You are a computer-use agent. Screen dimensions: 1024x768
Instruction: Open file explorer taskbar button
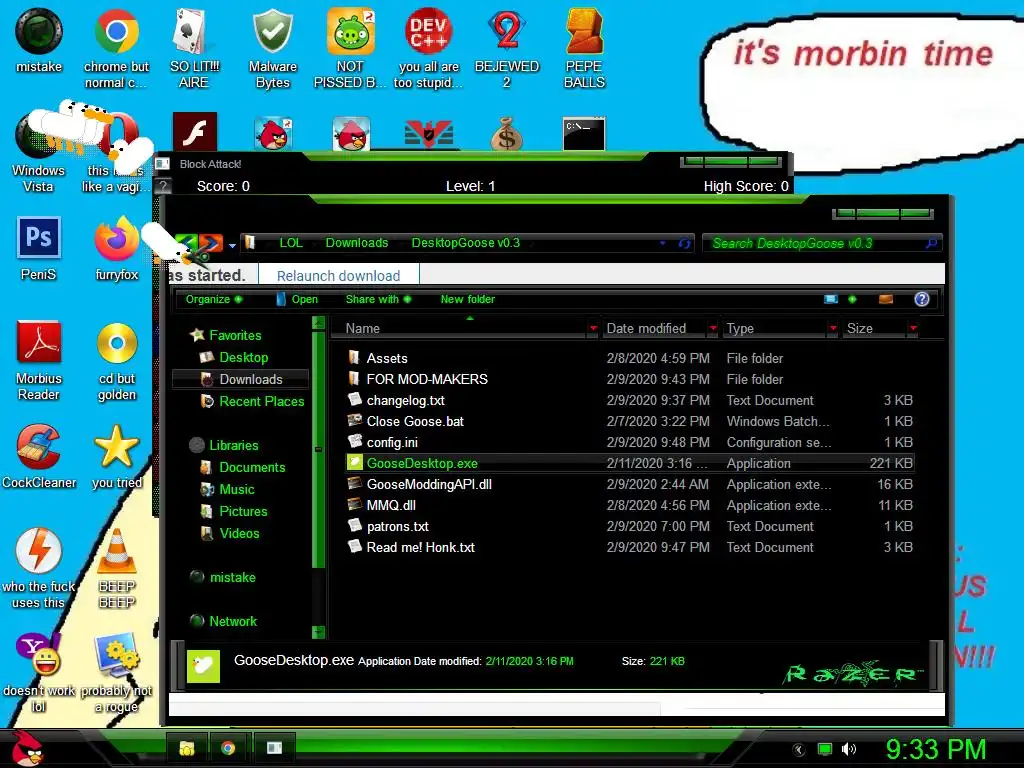(x=187, y=748)
